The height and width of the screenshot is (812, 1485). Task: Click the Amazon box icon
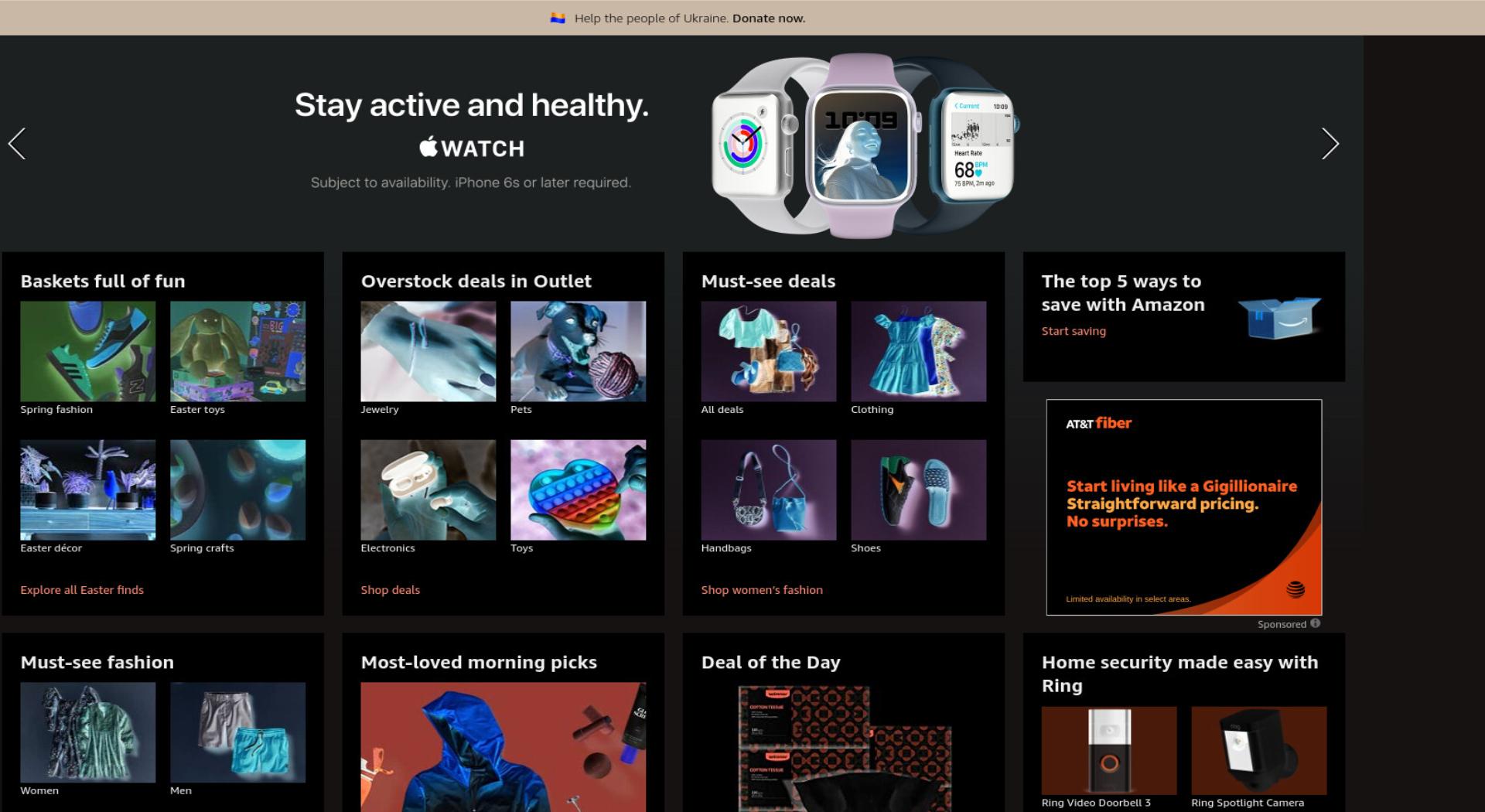click(1279, 316)
